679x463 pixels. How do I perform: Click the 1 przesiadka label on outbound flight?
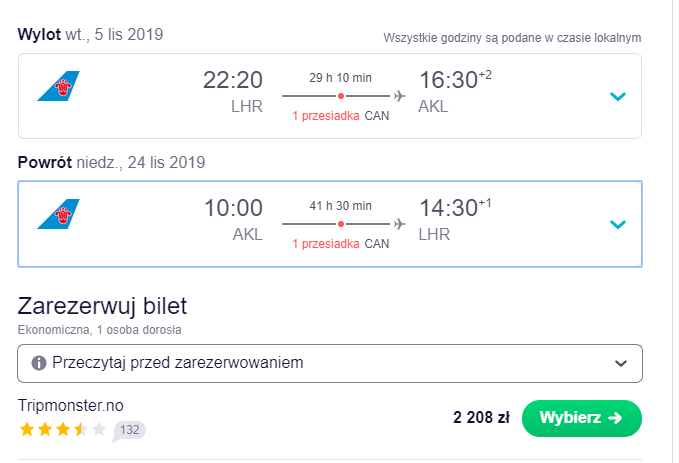[x=326, y=116]
